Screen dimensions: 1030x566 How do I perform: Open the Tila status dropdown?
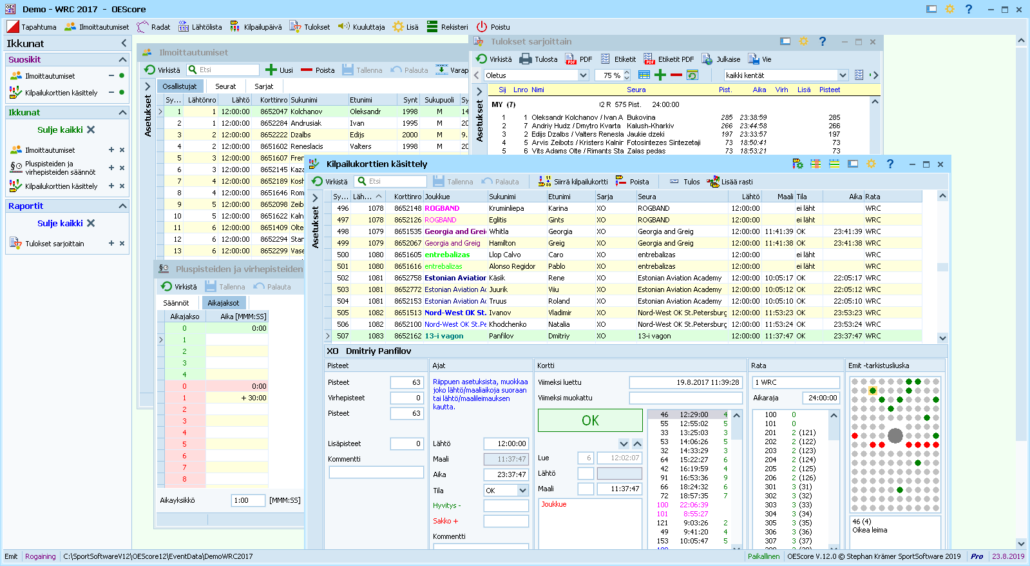click(522, 491)
